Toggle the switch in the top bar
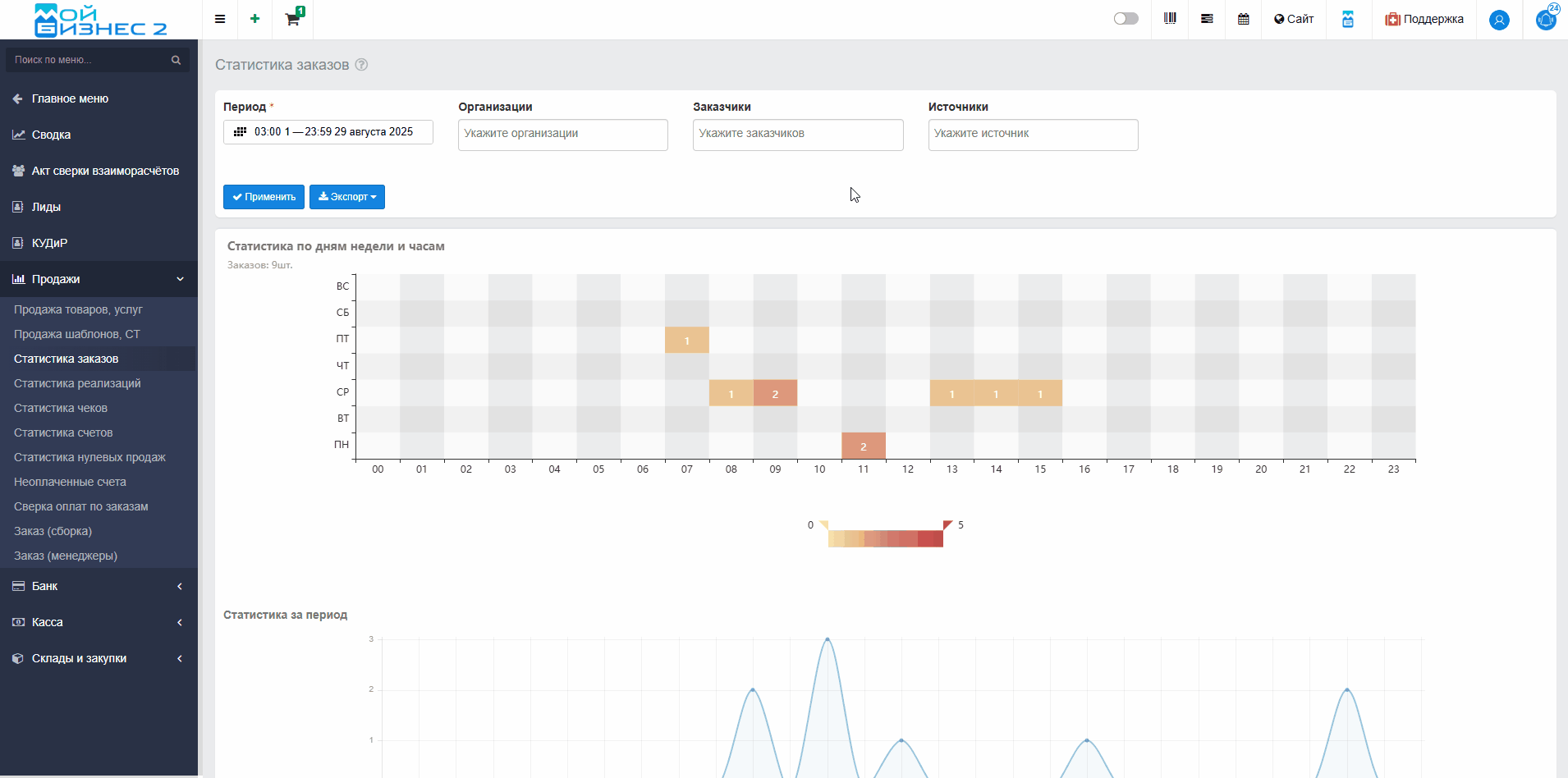The height and width of the screenshot is (778, 1568). coord(1126,19)
